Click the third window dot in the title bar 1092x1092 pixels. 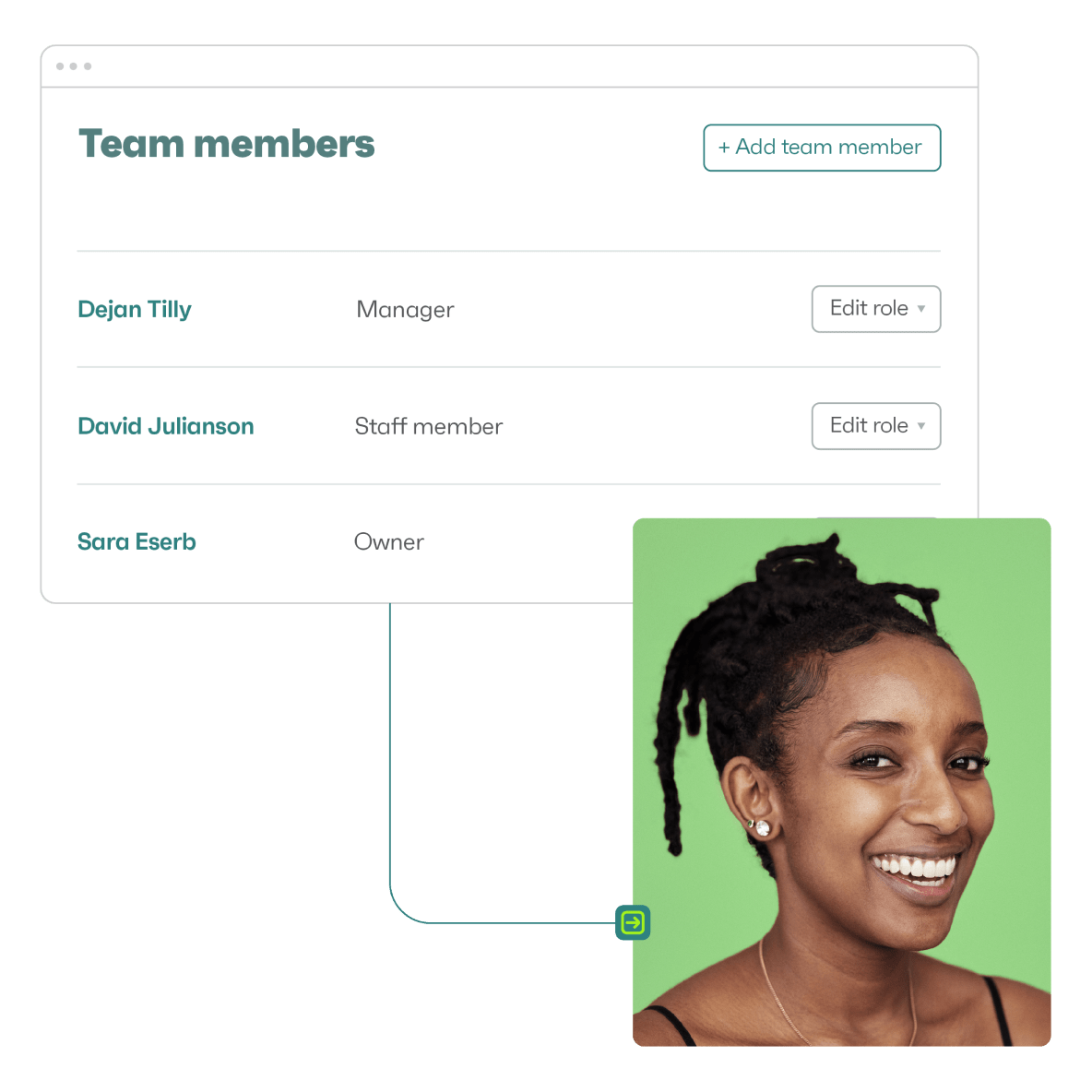[87, 66]
